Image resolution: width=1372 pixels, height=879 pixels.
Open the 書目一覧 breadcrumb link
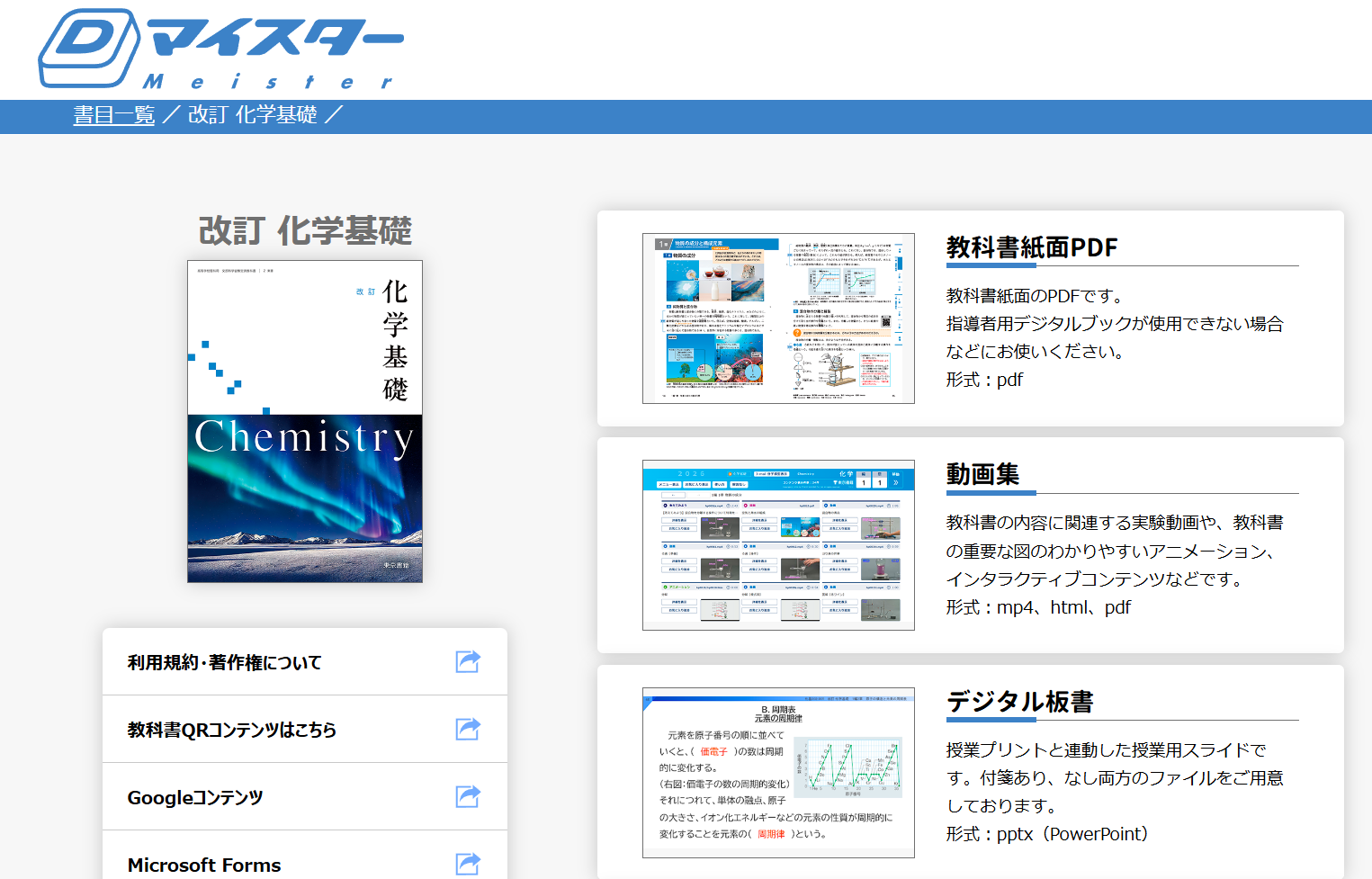point(114,115)
